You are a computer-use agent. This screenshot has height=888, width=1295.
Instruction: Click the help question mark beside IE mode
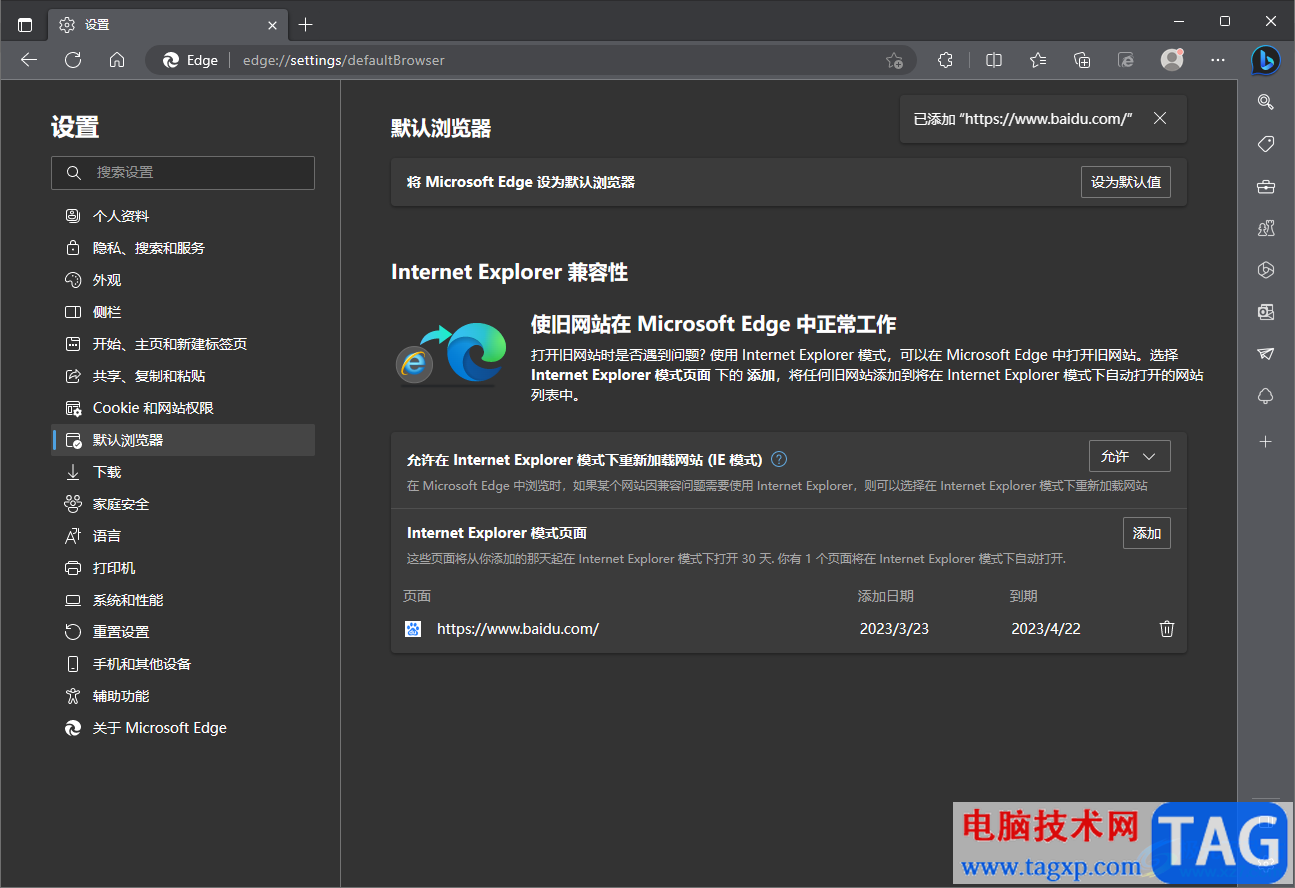(x=779, y=460)
